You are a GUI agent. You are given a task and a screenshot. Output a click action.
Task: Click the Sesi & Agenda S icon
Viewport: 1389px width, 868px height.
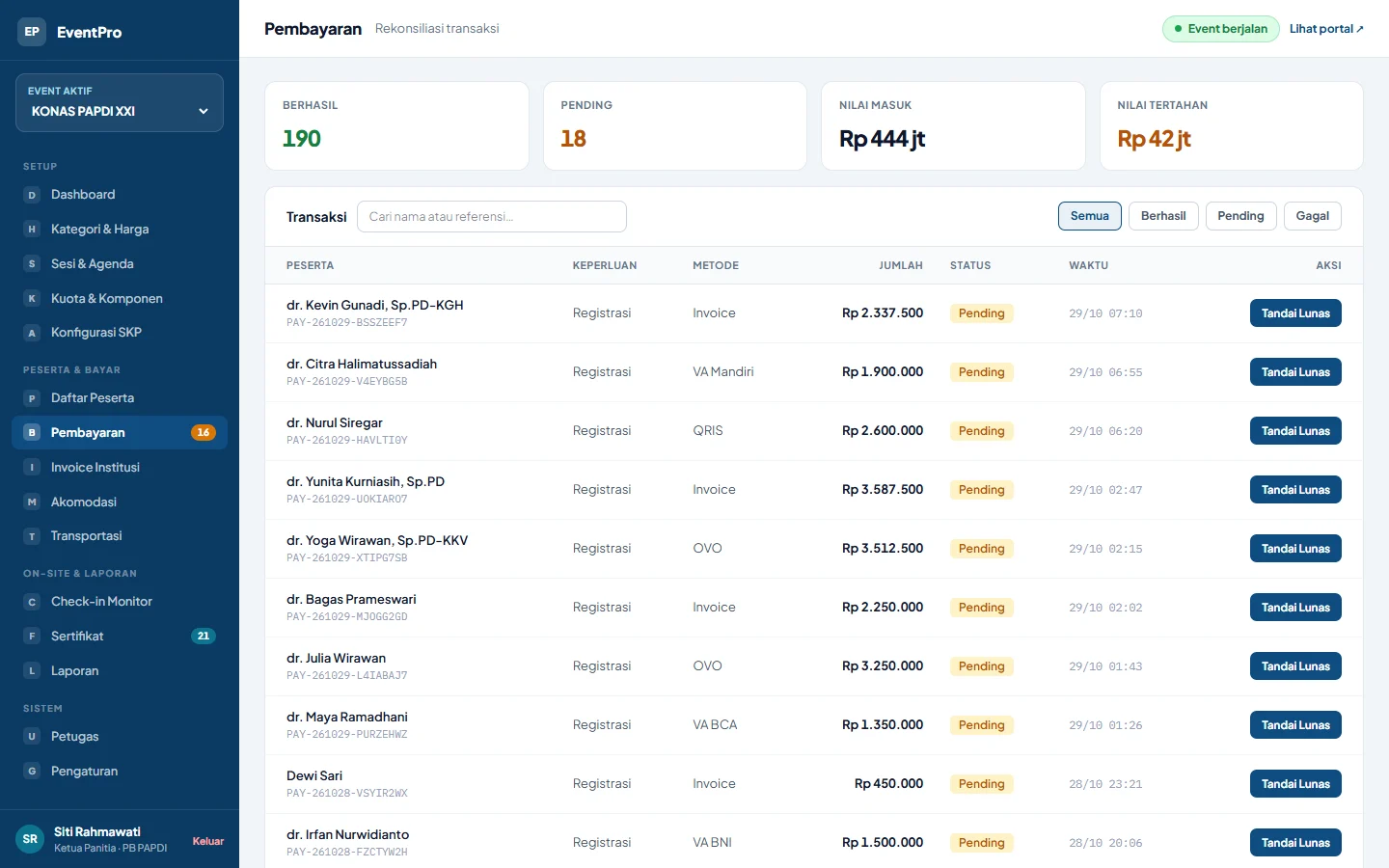(x=32, y=264)
